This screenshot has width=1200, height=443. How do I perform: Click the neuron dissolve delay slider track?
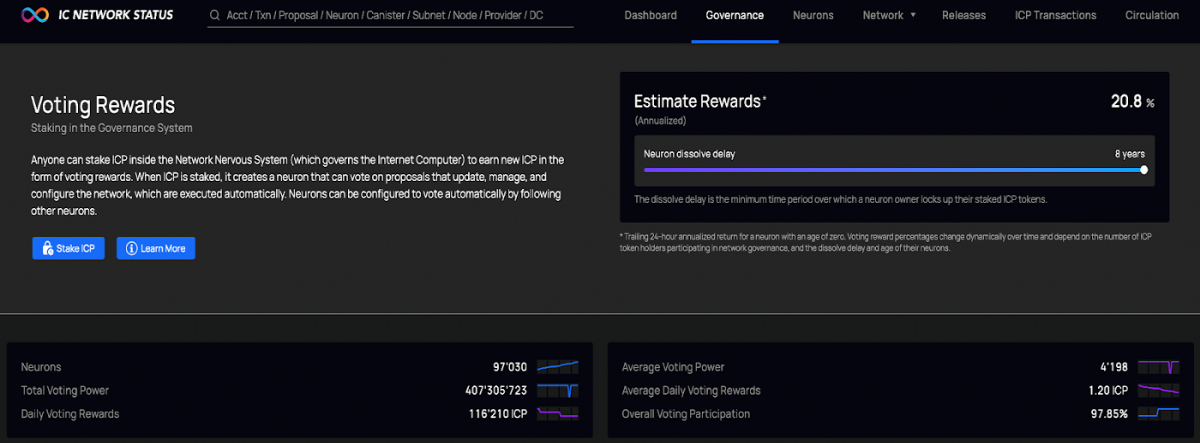tap(894, 170)
